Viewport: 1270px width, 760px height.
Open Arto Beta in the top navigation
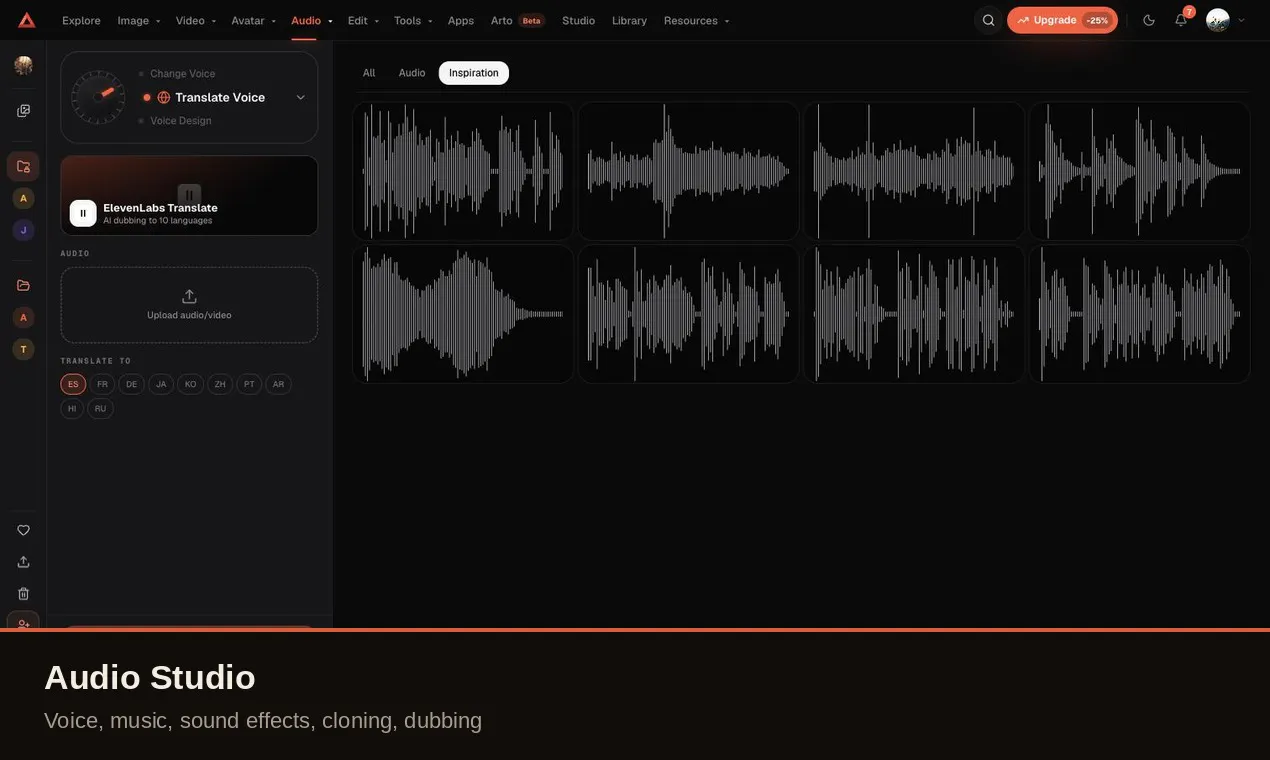click(x=517, y=20)
